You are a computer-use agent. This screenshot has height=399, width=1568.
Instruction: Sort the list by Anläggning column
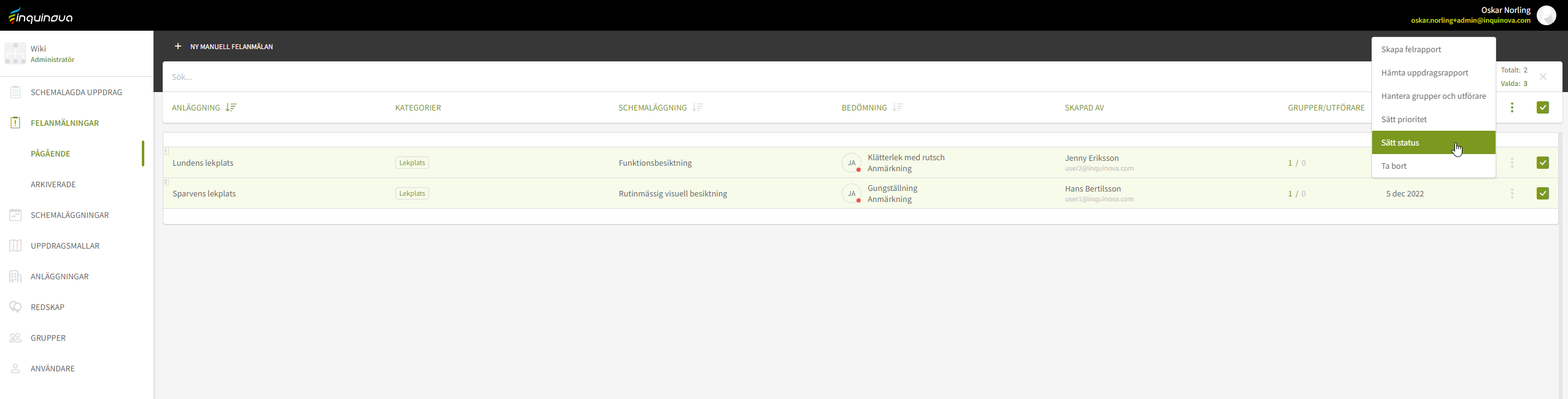point(231,107)
